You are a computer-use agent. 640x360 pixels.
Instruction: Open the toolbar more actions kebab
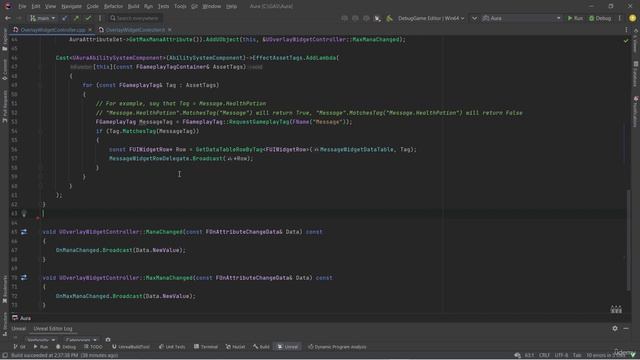tap(620, 18)
